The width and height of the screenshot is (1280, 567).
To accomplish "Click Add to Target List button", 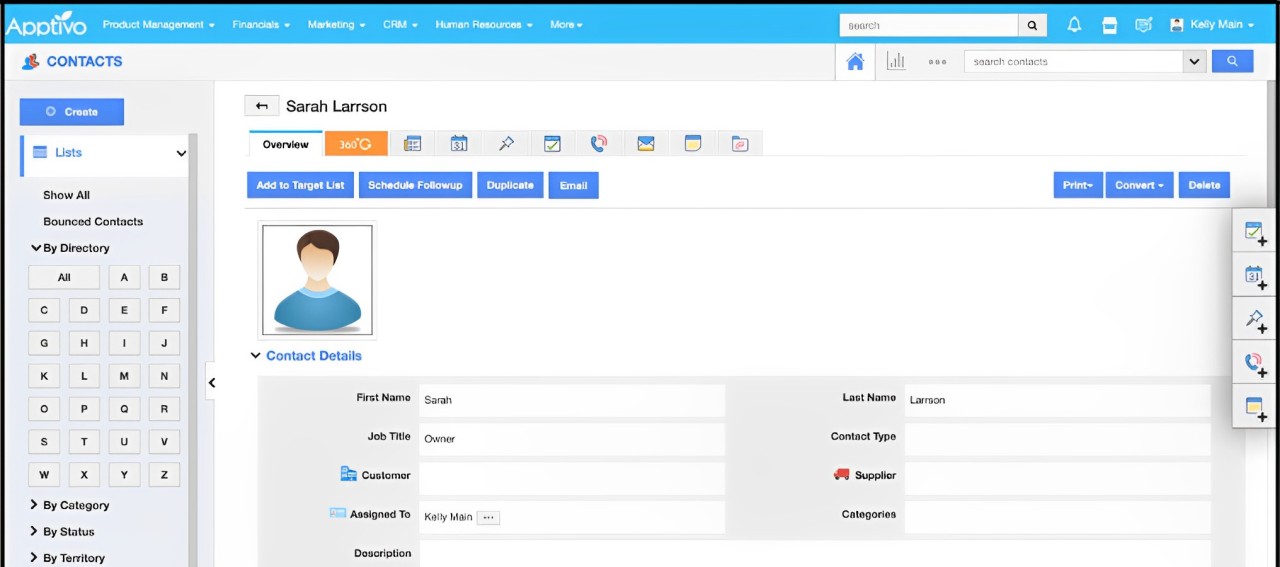I will point(300,185).
